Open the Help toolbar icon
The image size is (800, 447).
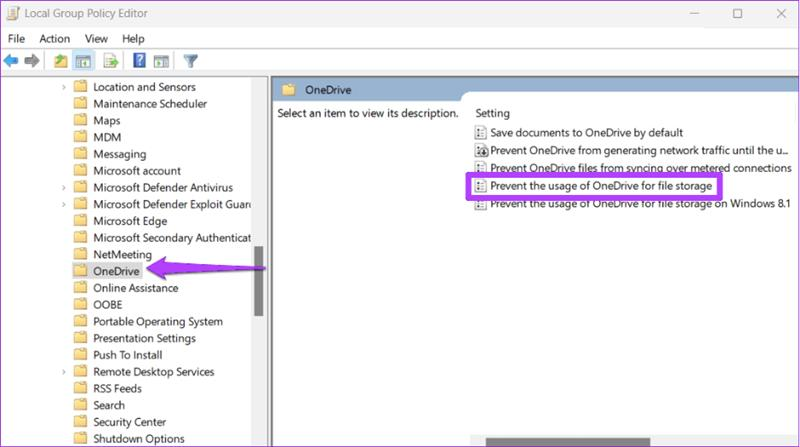(139, 61)
